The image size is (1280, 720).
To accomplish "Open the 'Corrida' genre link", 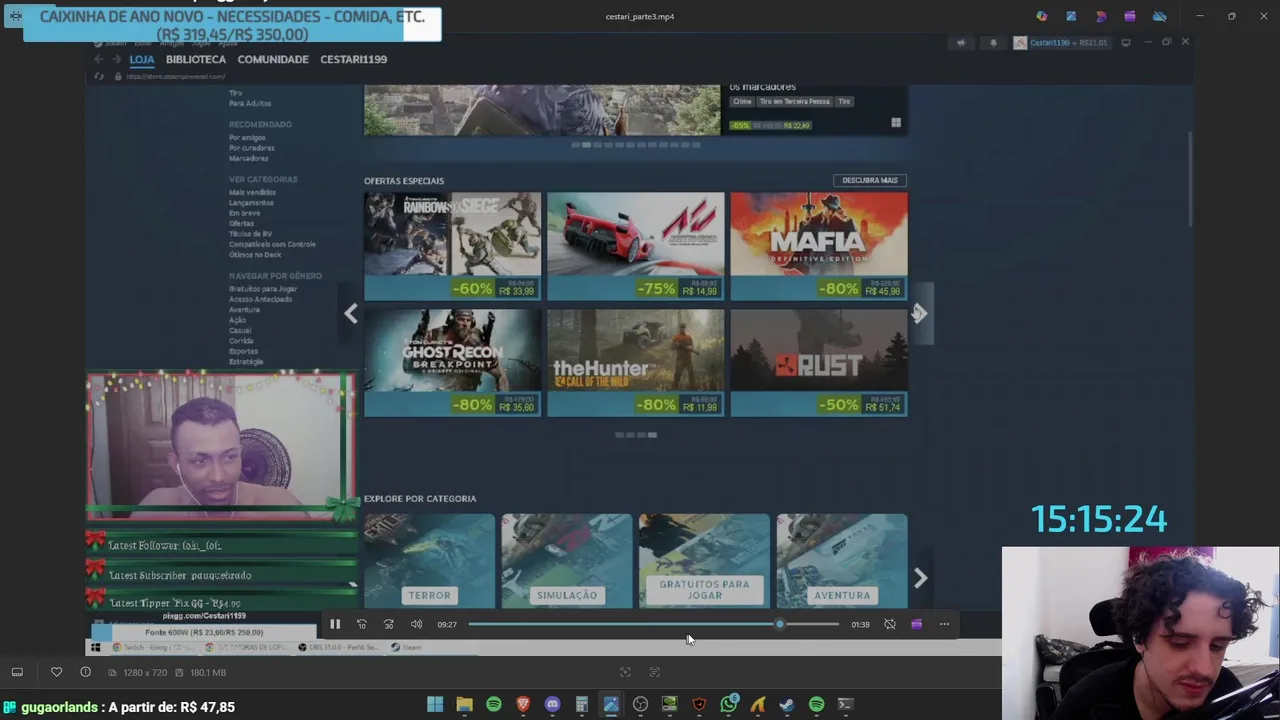I will tap(241, 340).
